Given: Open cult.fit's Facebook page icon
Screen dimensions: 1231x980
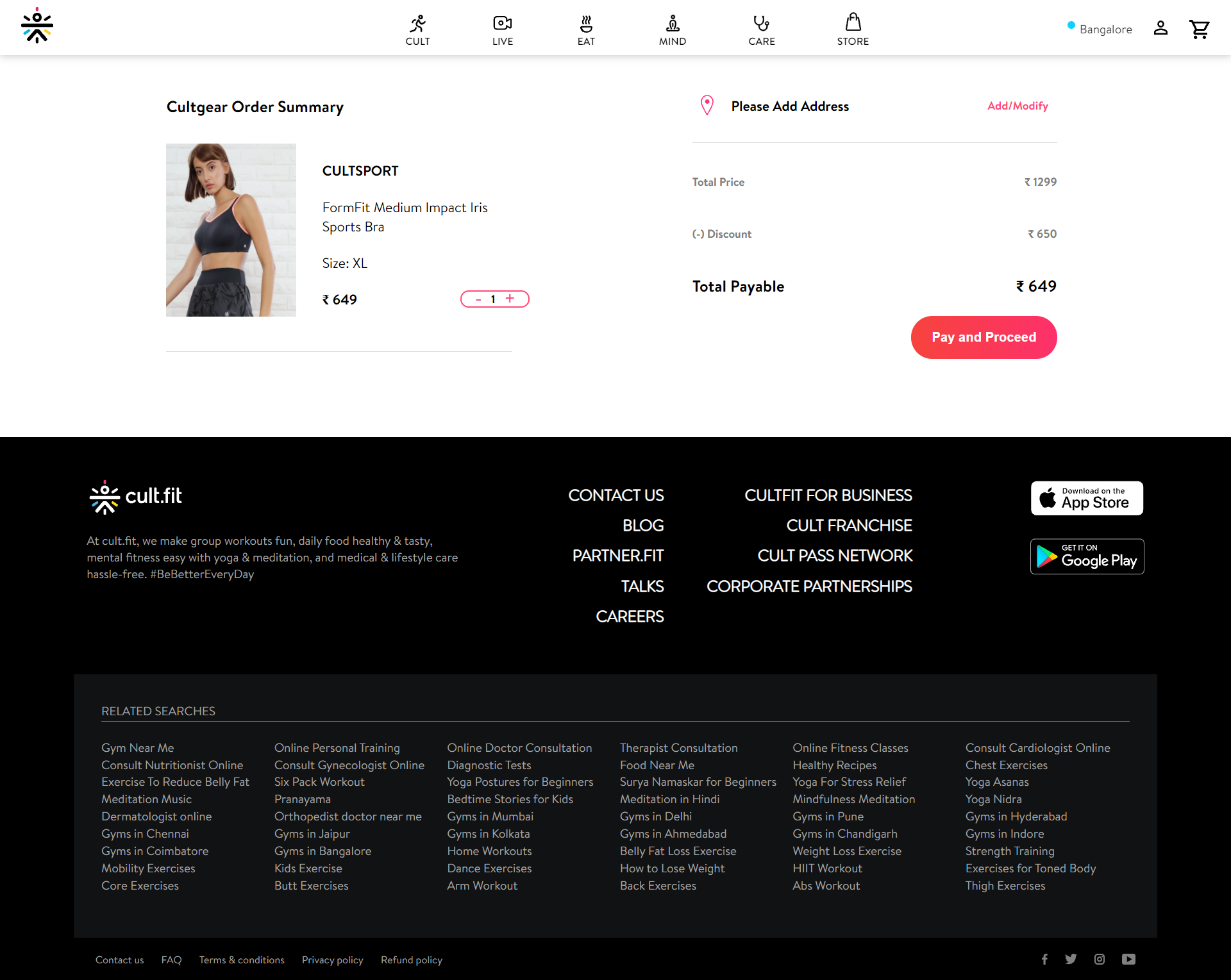Looking at the screenshot, I should pos(1044,959).
